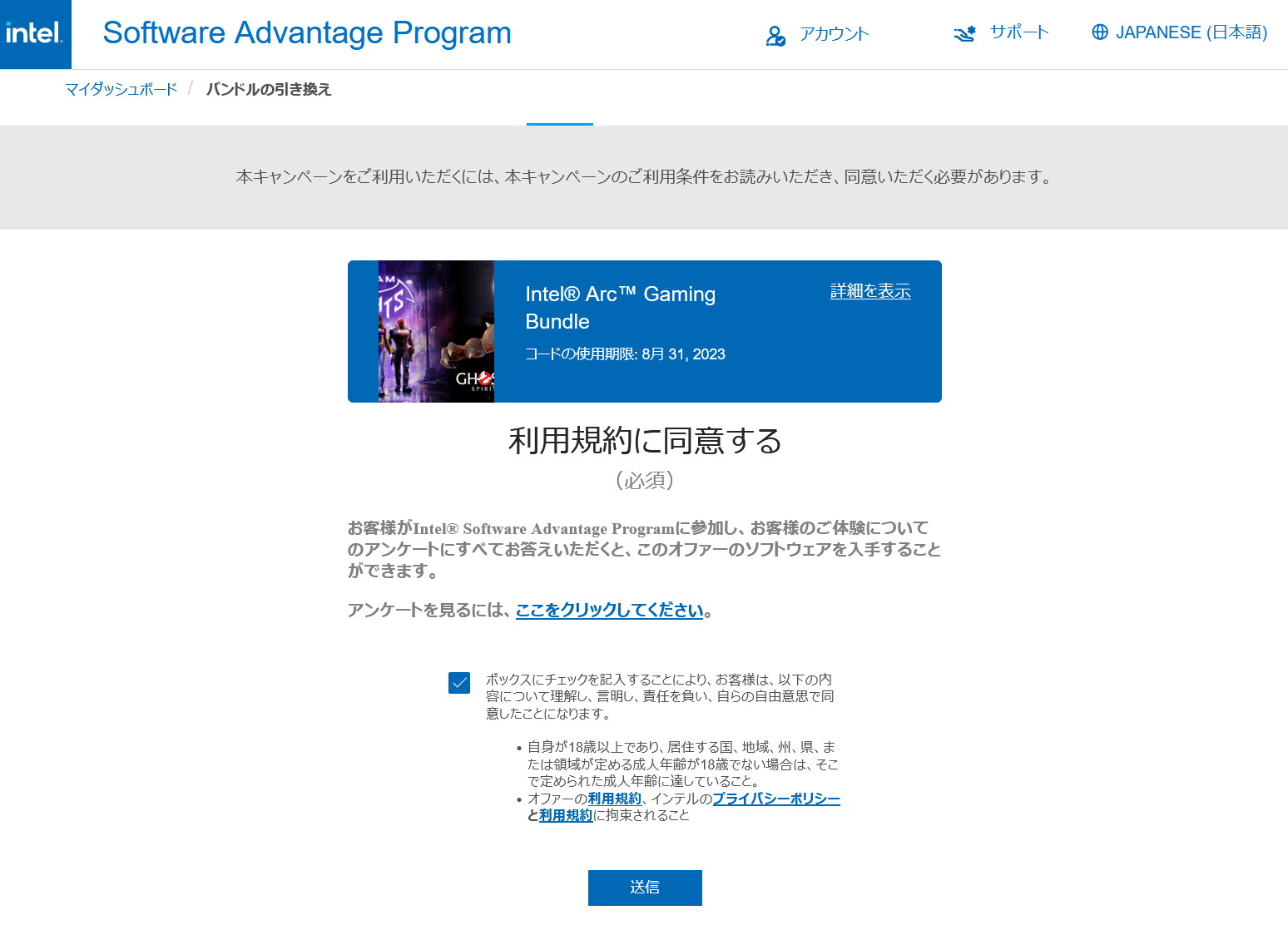1288x925 pixels.
Task: Open the 詳細を表示 link
Action: pyautogui.click(x=870, y=291)
